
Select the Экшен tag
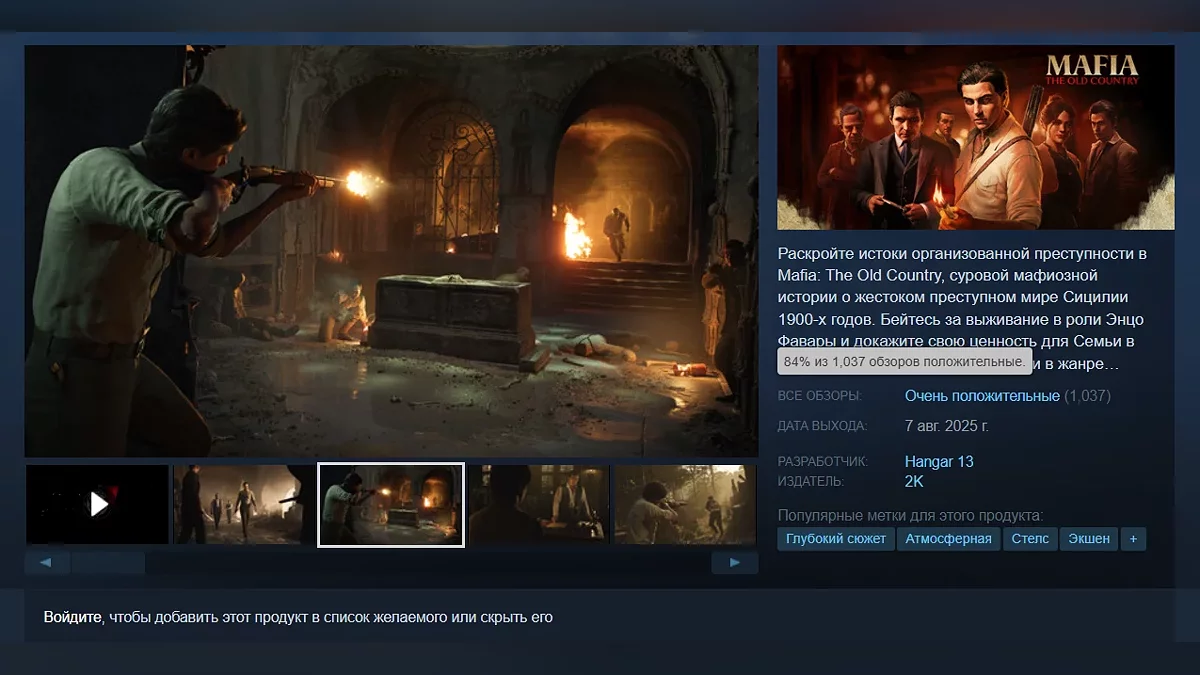[x=1089, y=539]
